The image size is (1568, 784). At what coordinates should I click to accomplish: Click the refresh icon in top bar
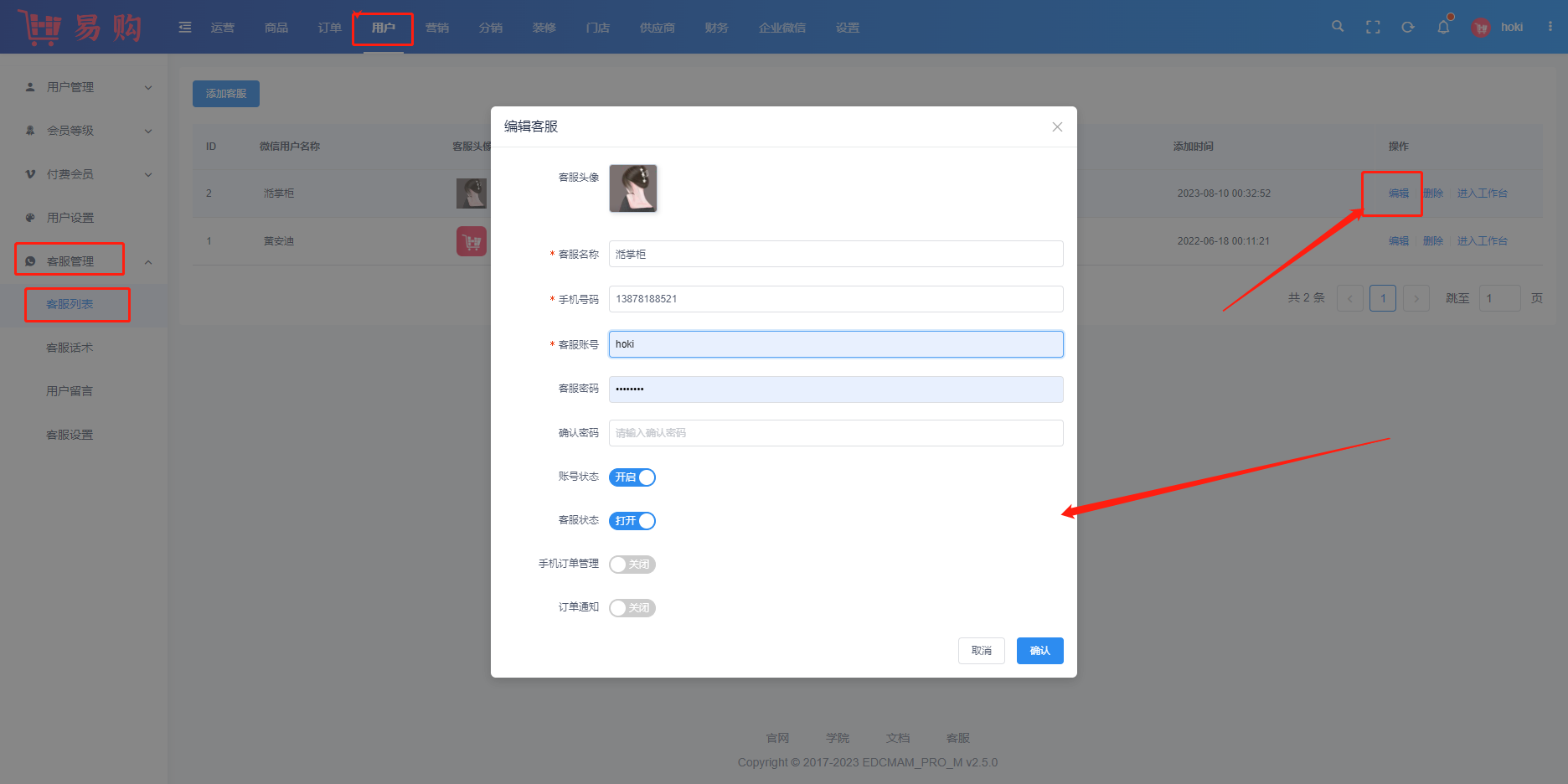click(x=1408, y=27)
